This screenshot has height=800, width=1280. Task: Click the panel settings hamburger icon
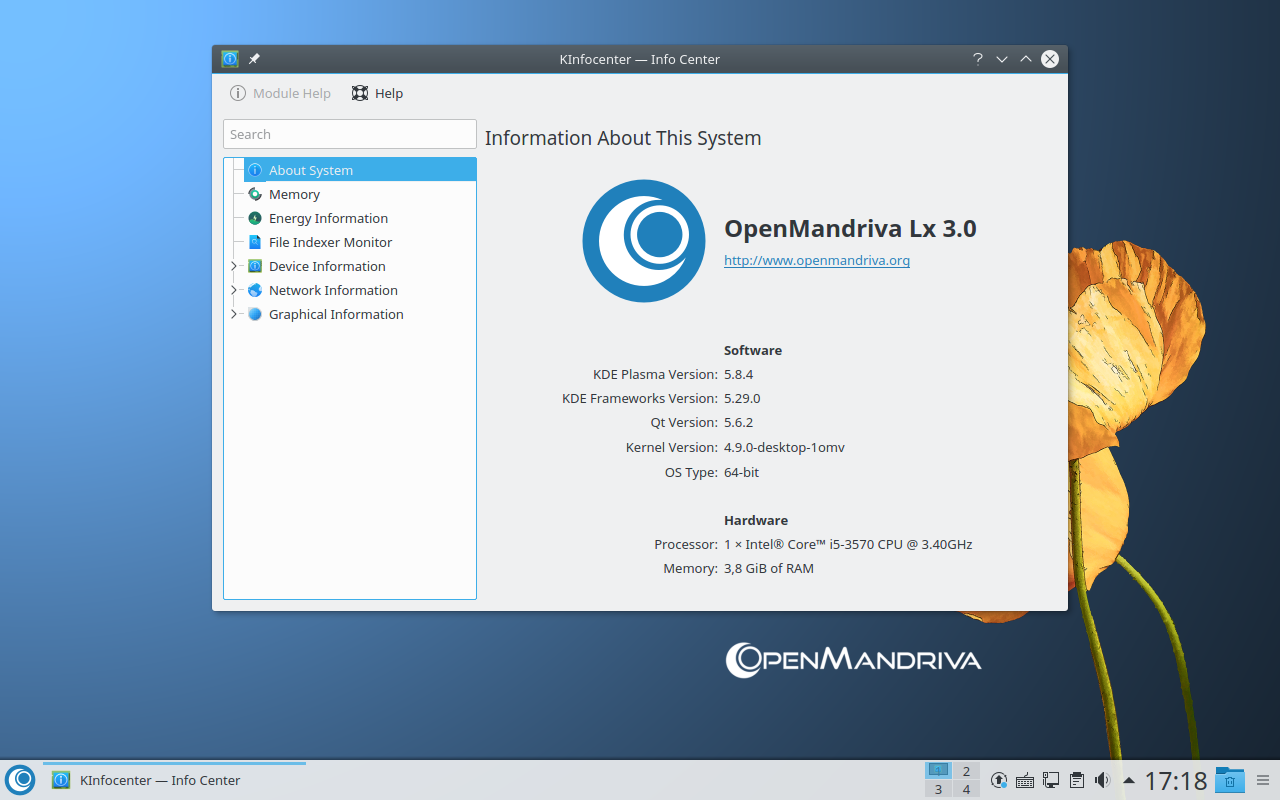click(x=1262, y=780)
